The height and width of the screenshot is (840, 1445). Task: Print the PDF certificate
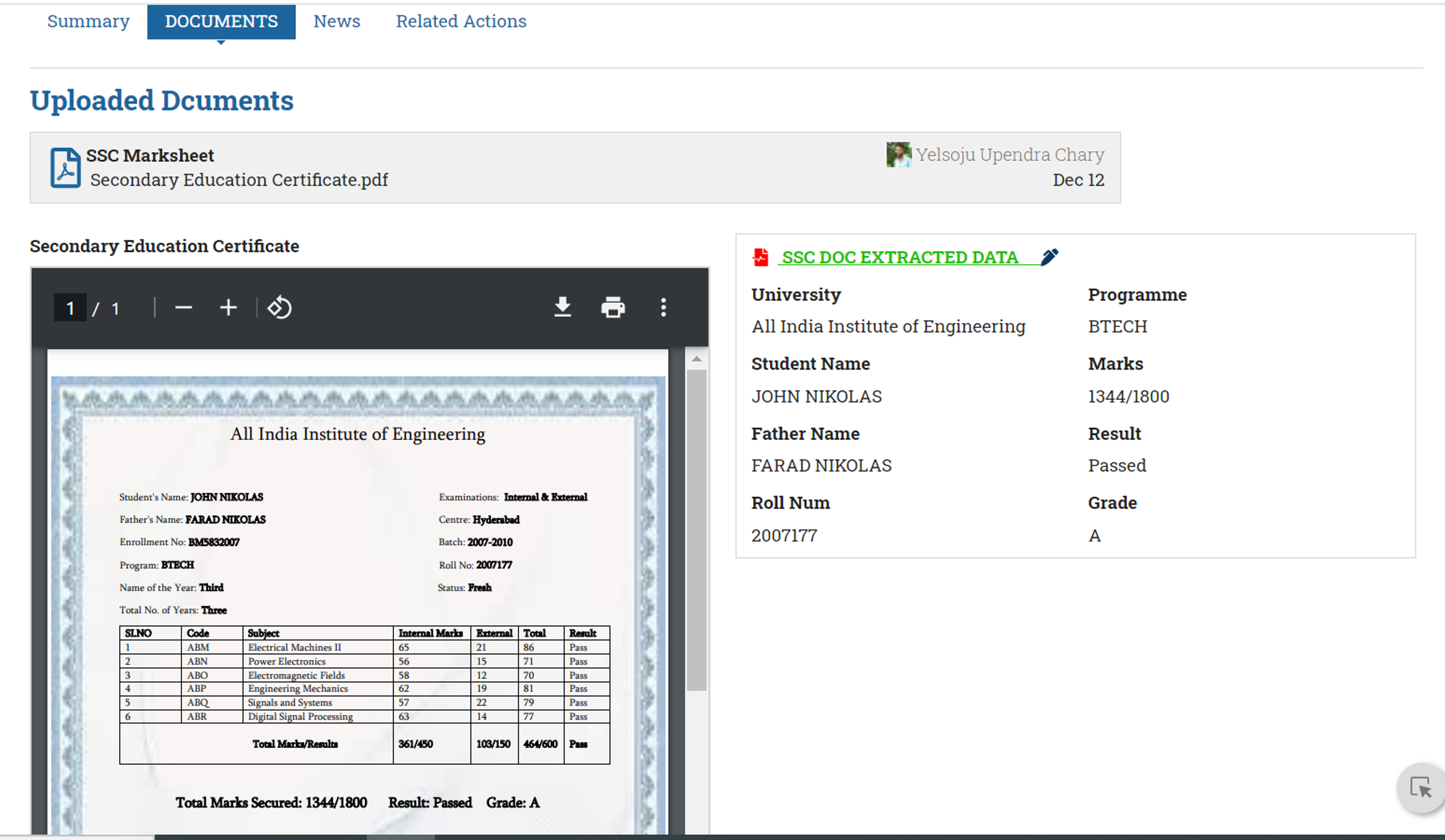coord(613,308)
